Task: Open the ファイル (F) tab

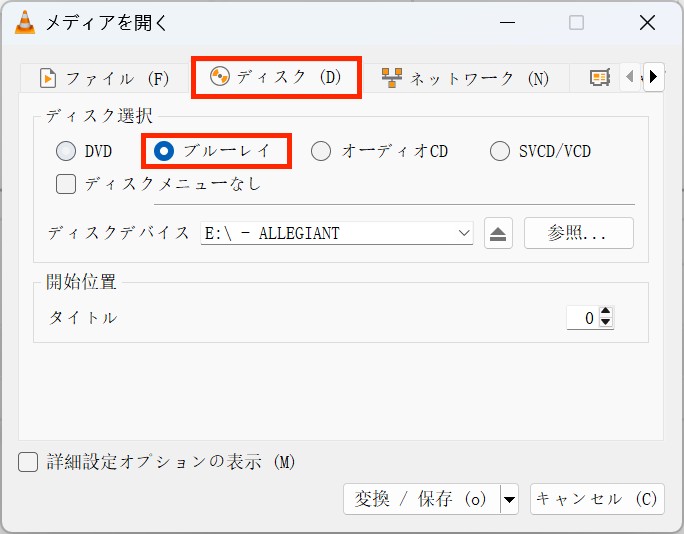Action: 105,79
